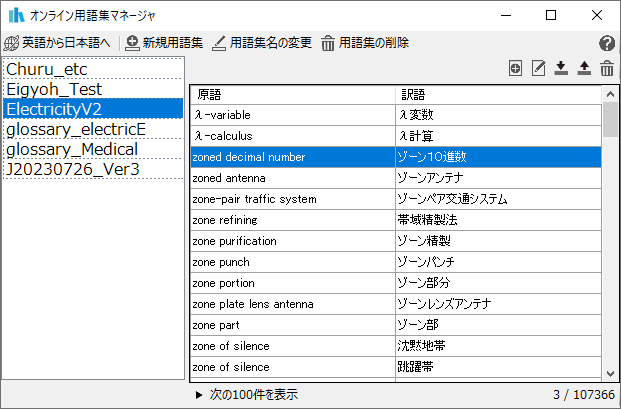This screenshot has width=621, height=409.
Task: Select the zone refining row
Action: pos(396,220)
